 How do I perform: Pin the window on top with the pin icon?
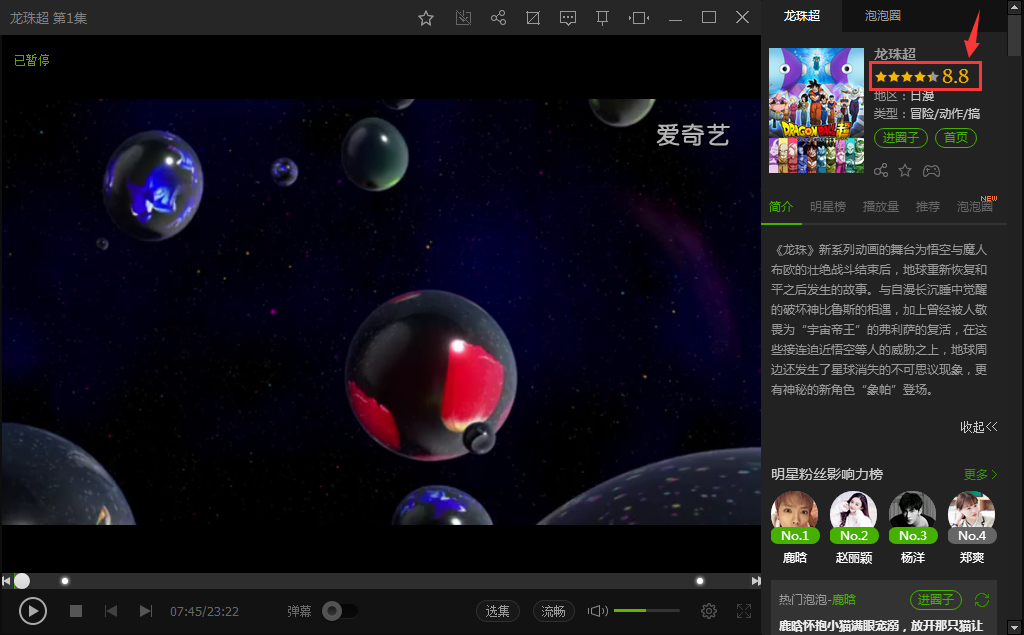click(602, 18)
